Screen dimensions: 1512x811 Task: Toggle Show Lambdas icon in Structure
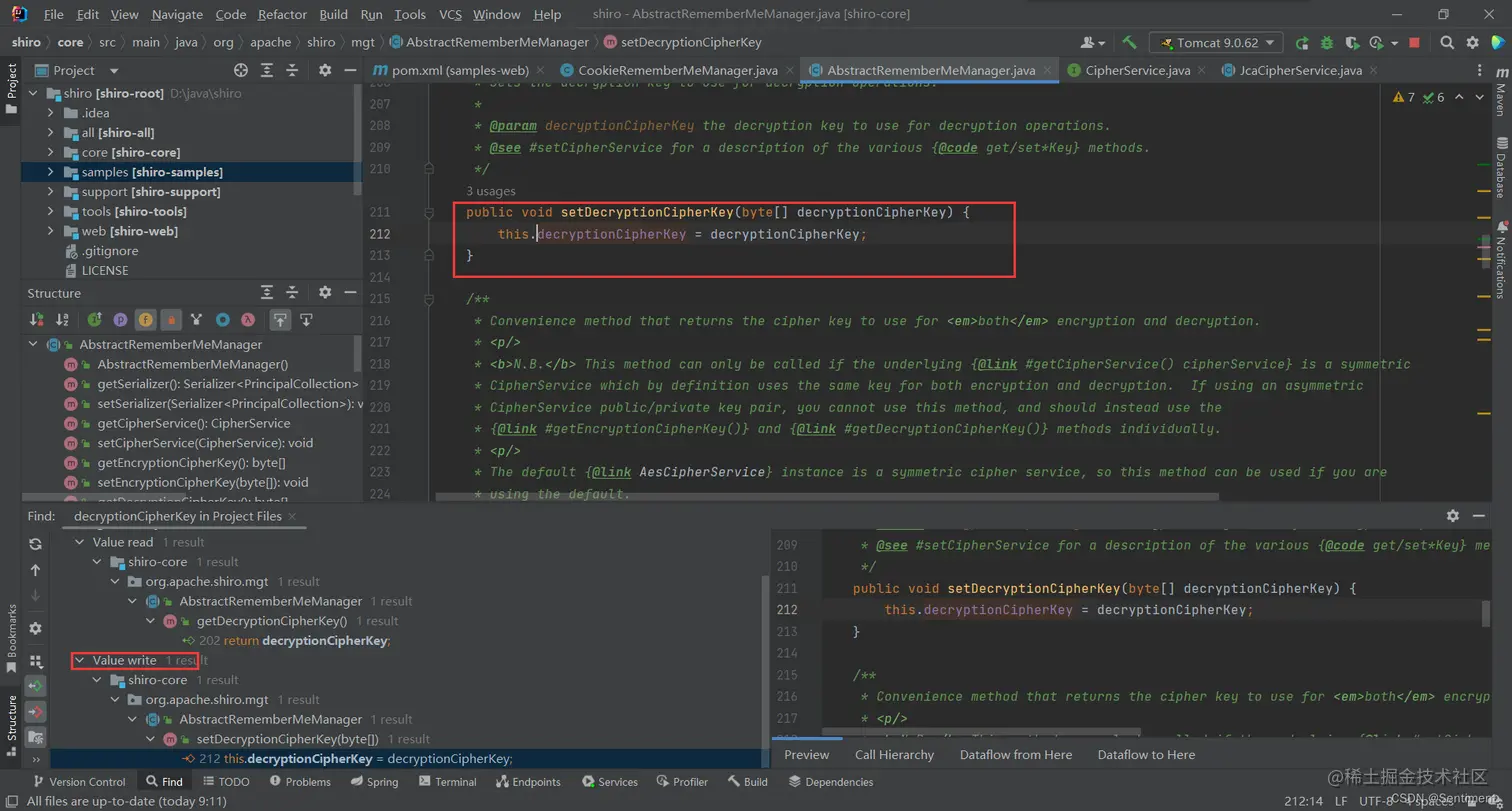[249, 320]
